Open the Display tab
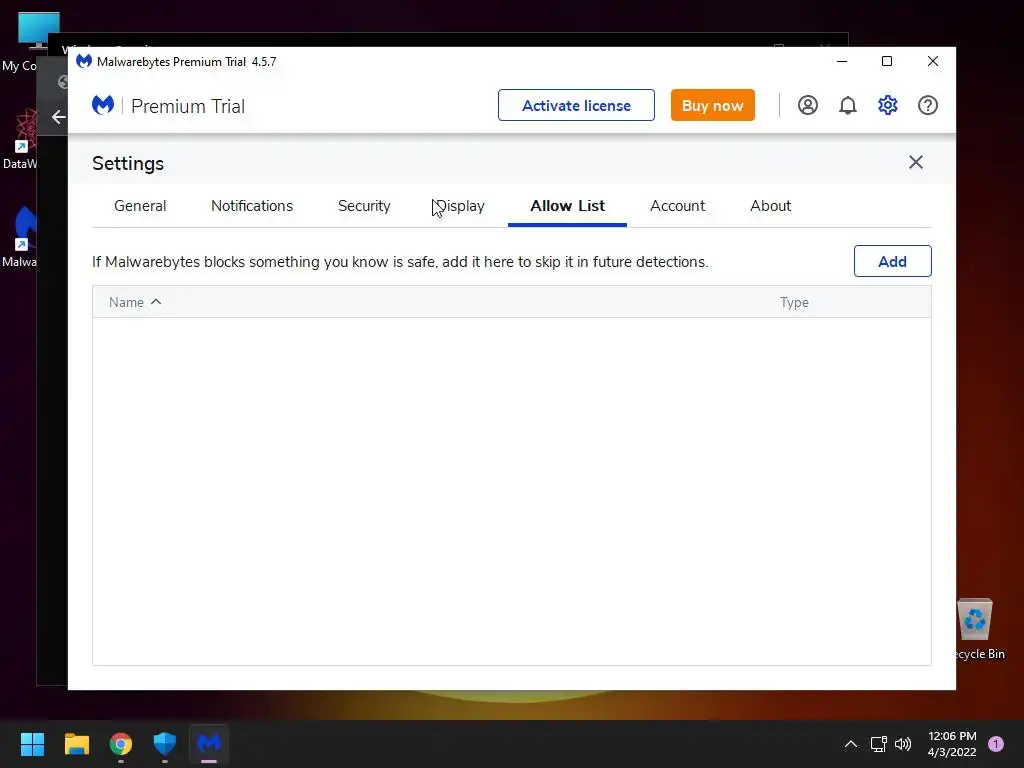The height and width of the screenshot is (768, 1024). [460, 206]
